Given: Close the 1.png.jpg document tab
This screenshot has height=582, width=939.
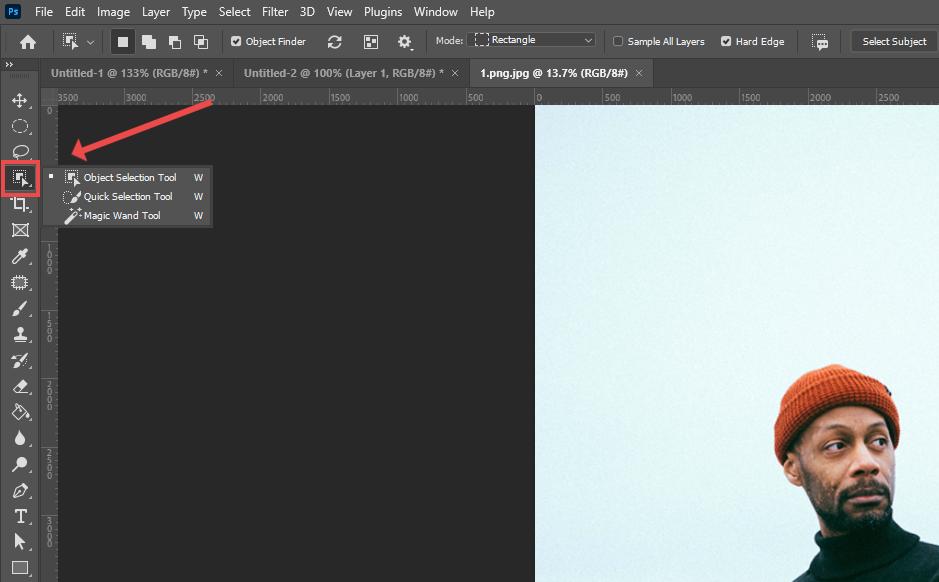Looking at the screenshot, I should pyautogui.click(x=638, y=72).
